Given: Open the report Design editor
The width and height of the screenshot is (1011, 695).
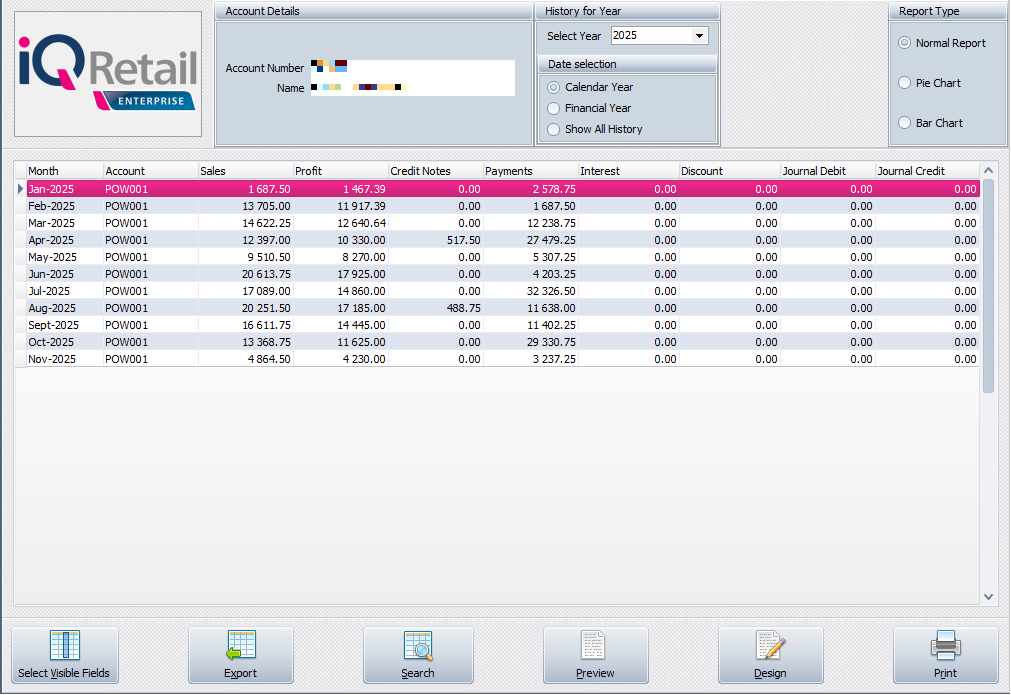Looking at the screenshot, I should click(770, 655).
